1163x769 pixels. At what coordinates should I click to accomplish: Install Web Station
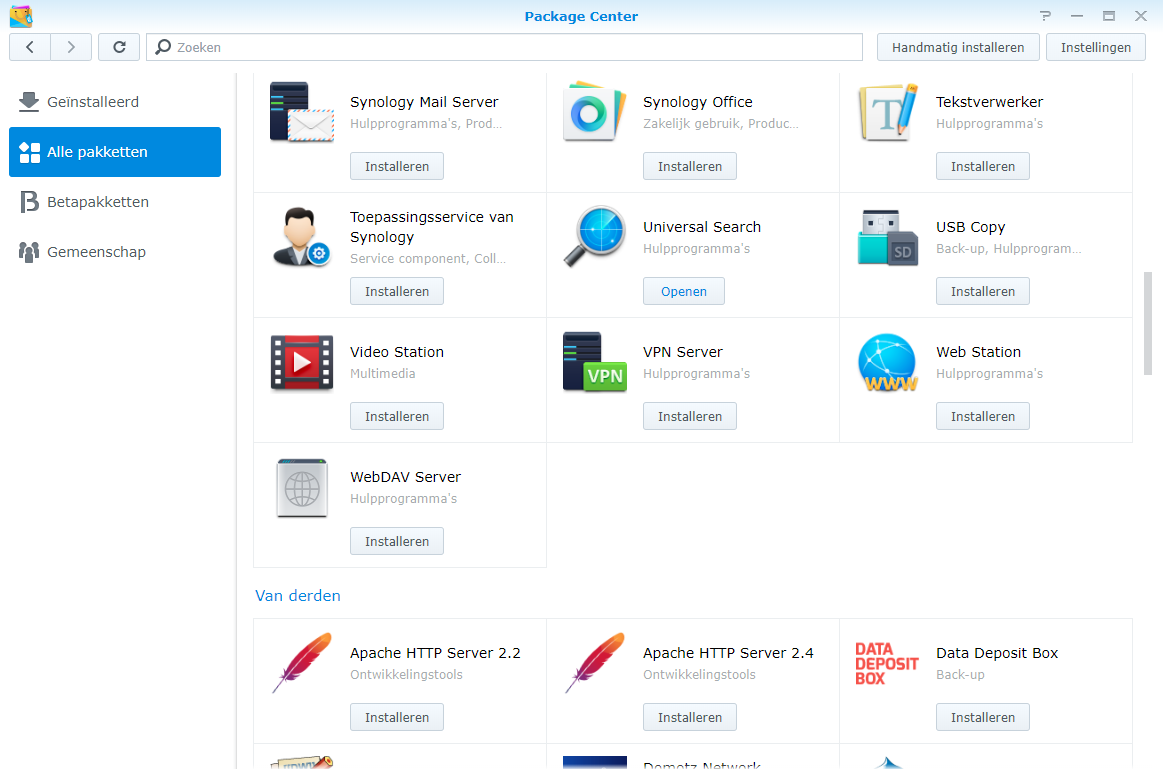click(x=983, y=416)
